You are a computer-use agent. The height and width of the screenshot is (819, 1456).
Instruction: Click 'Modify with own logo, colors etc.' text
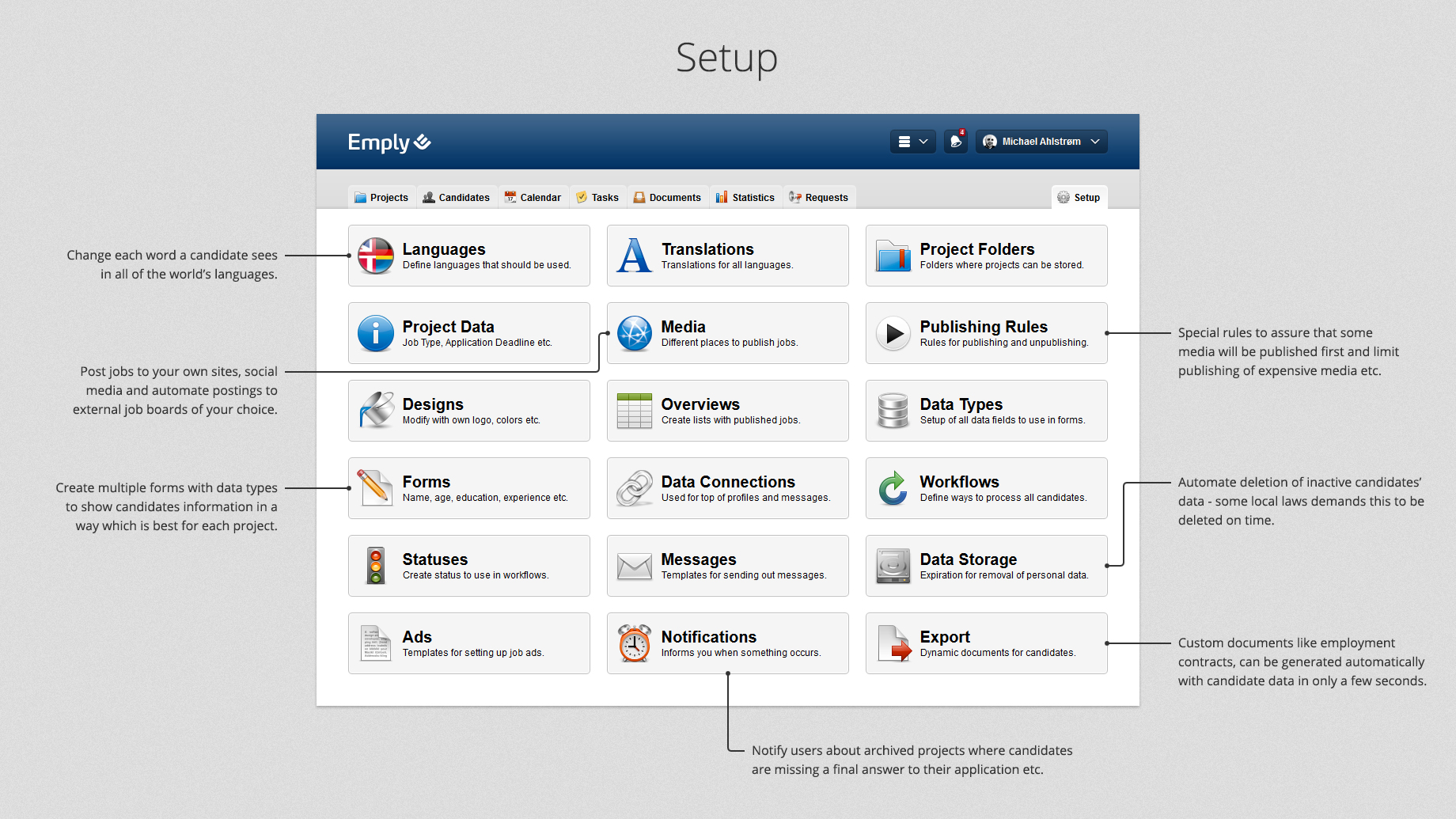pos(472,420)
